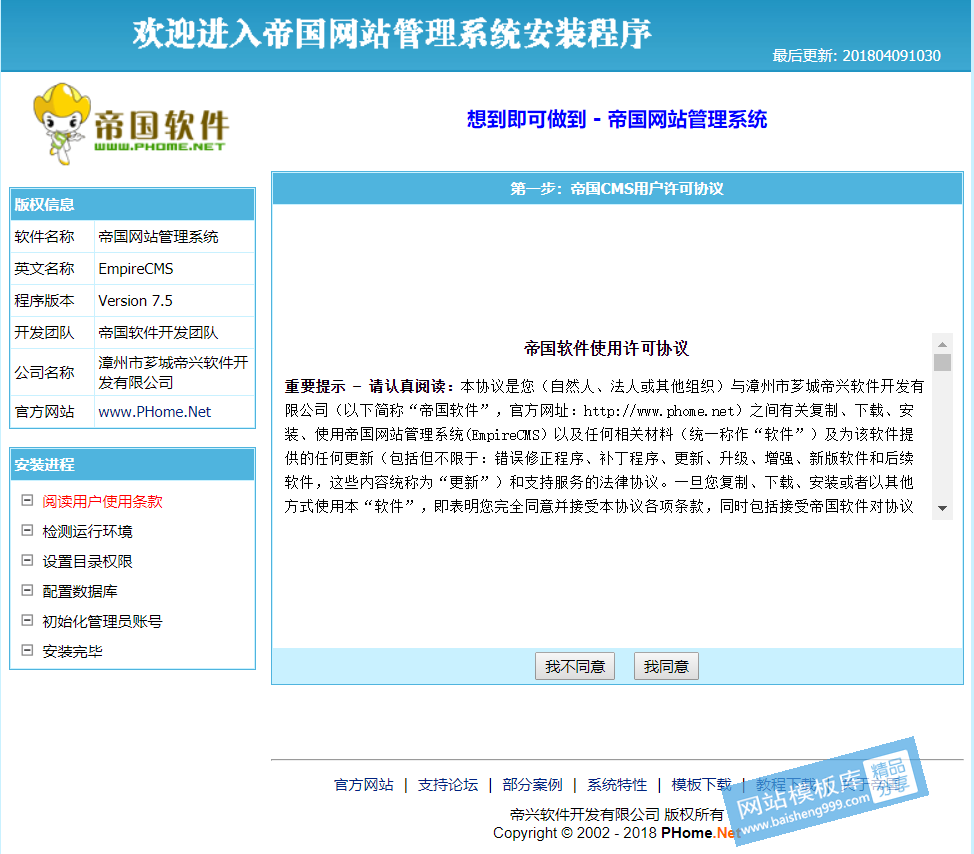Select the 安装完毕 install step
The width and height of the screenshot is (974, 854).
coord(73,651)
